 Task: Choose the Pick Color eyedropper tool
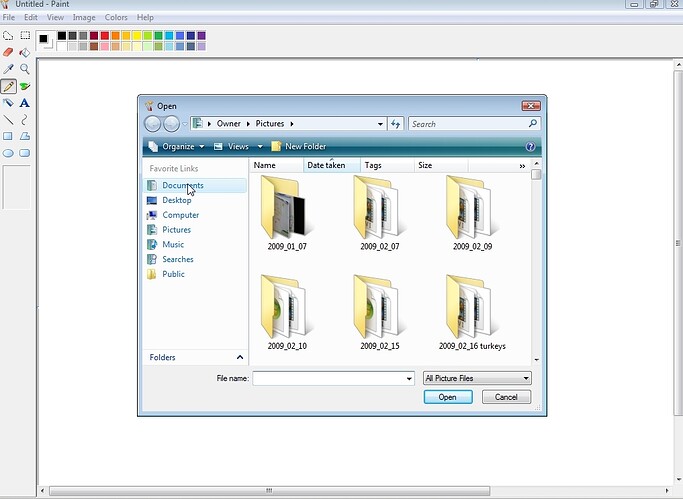point(8,69)
